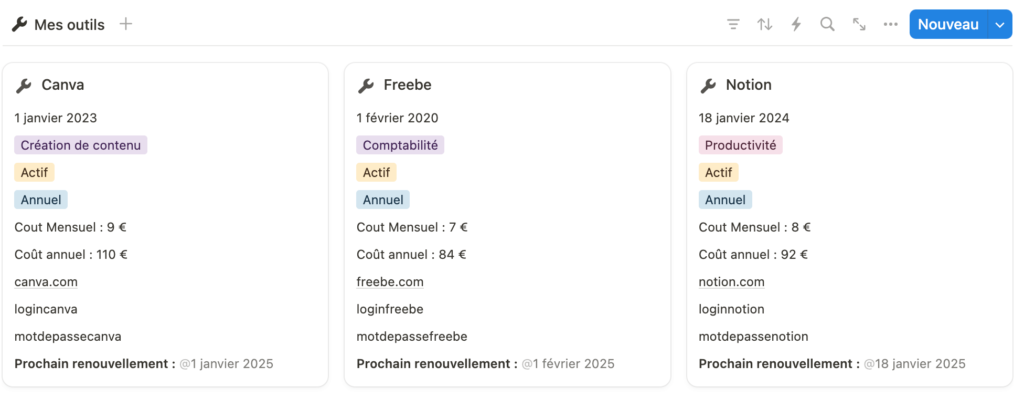Image resolution: width=1024 pixels, height=398 pixels.
Task: Click the Productivité category tag
Action: point(741,145)
